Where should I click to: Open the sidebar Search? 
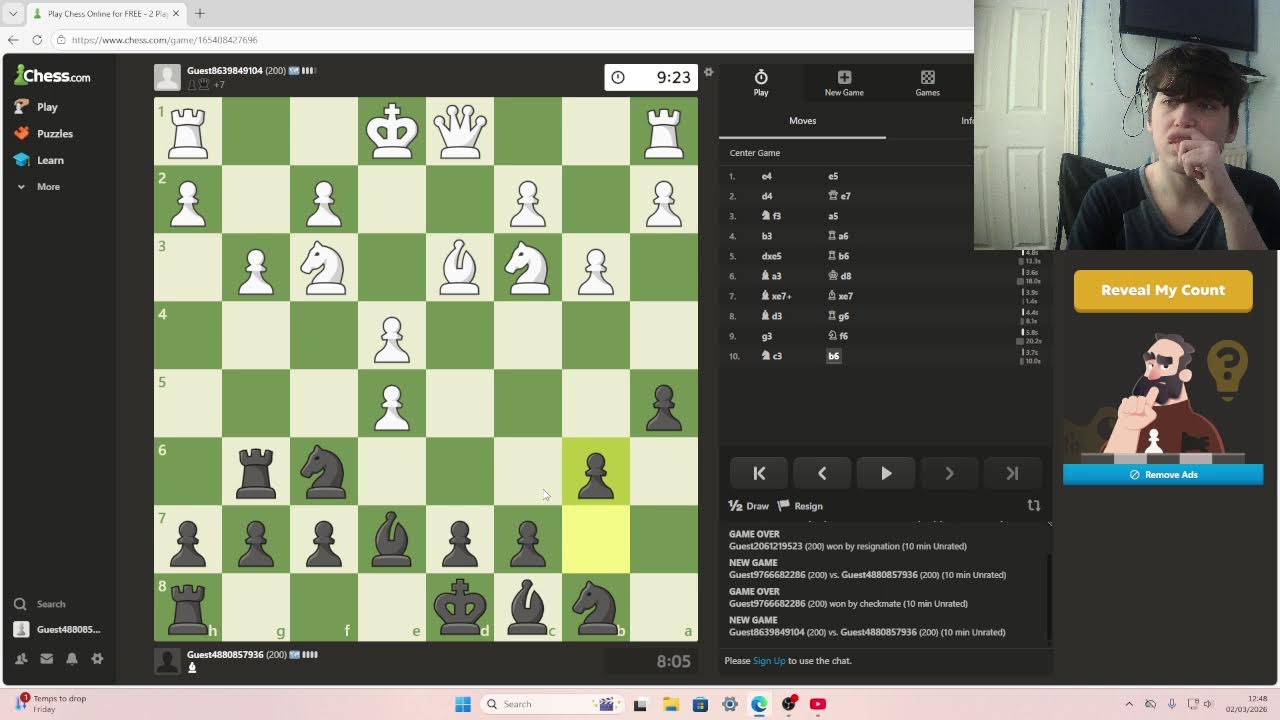(x=41, y=604)
